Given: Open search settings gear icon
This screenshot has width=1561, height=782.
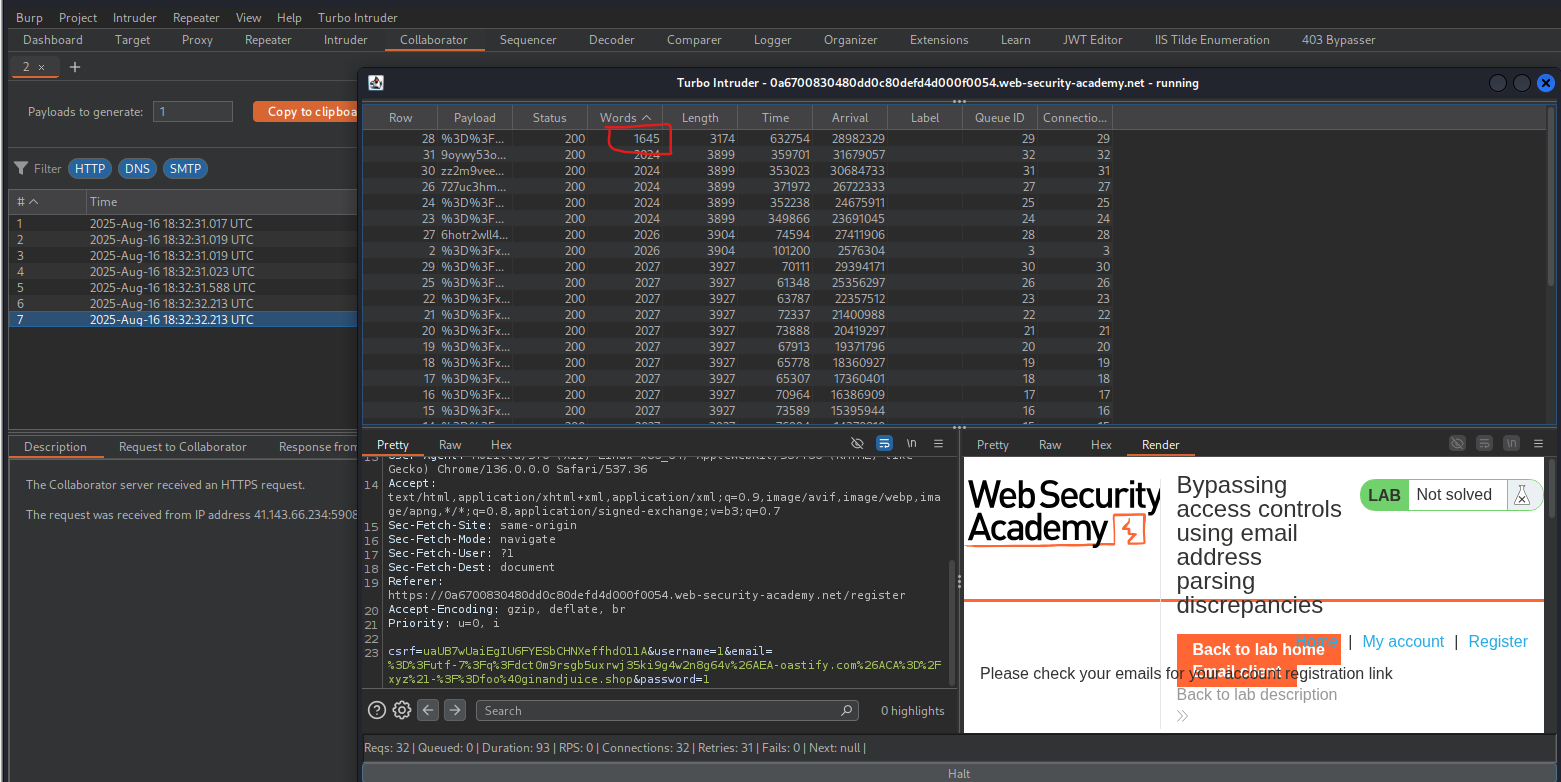Looking at the screenshot, I should [402, 710].
